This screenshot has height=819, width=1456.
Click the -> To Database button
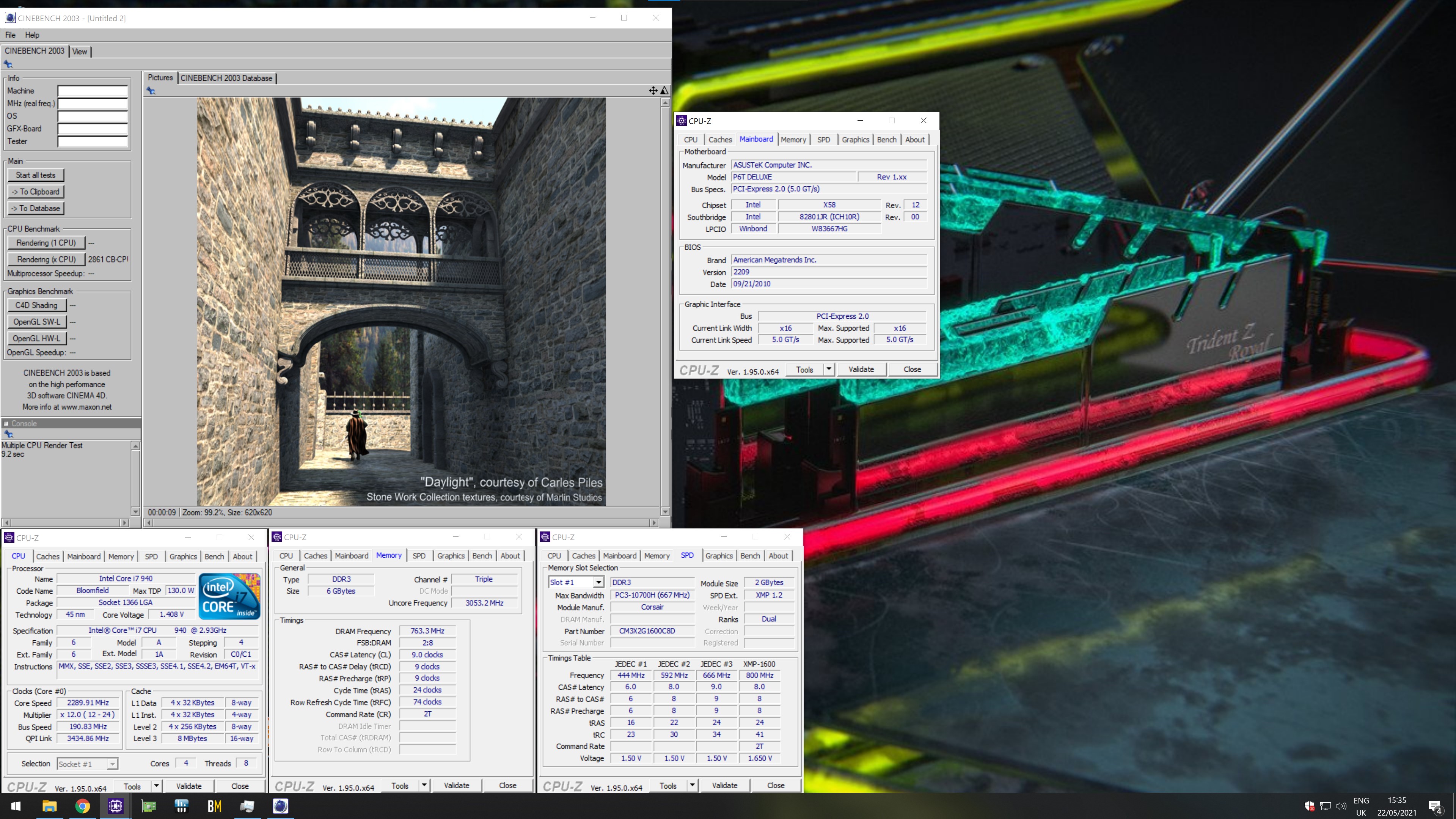(36, 208)
